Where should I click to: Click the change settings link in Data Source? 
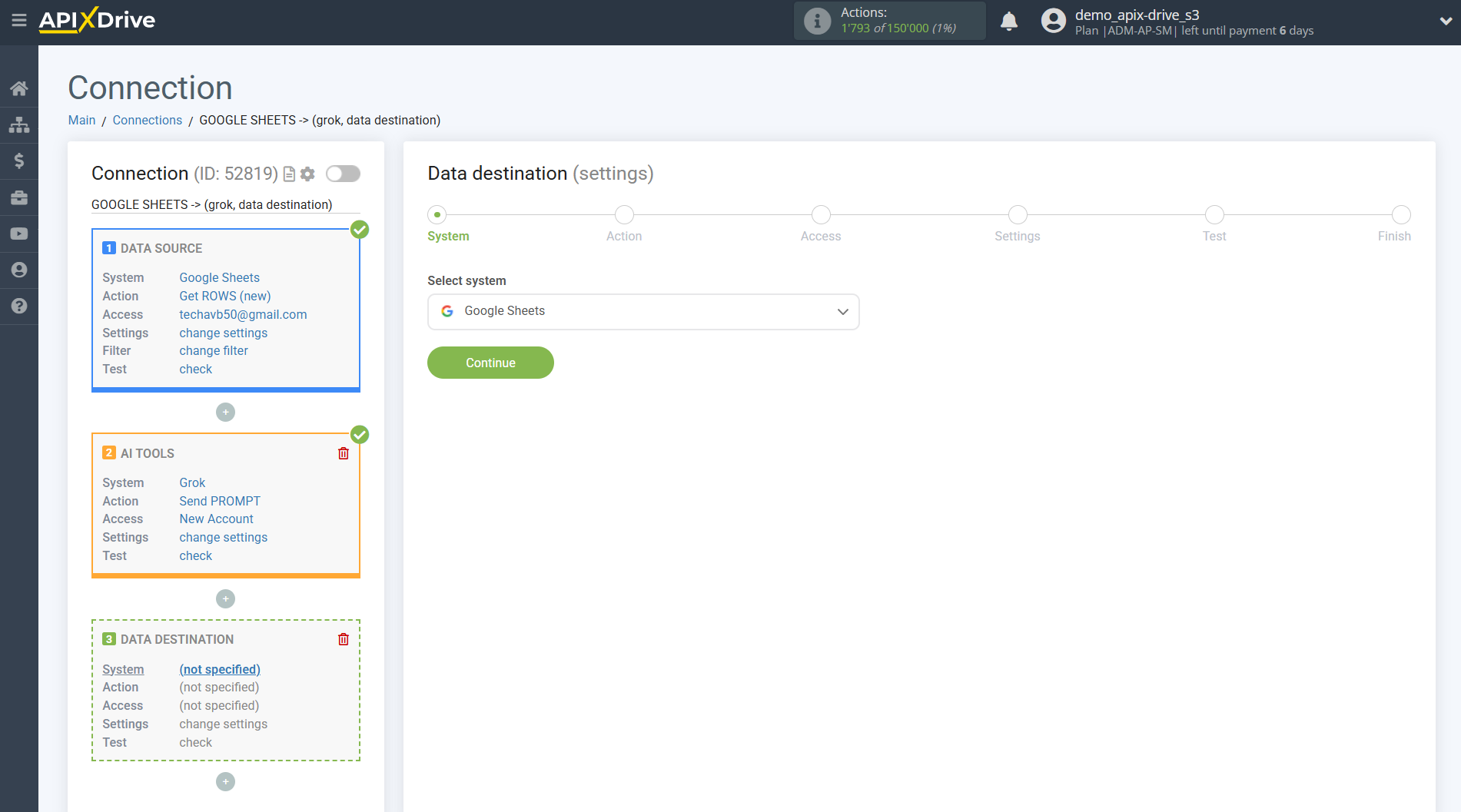(x=223, y=333)
